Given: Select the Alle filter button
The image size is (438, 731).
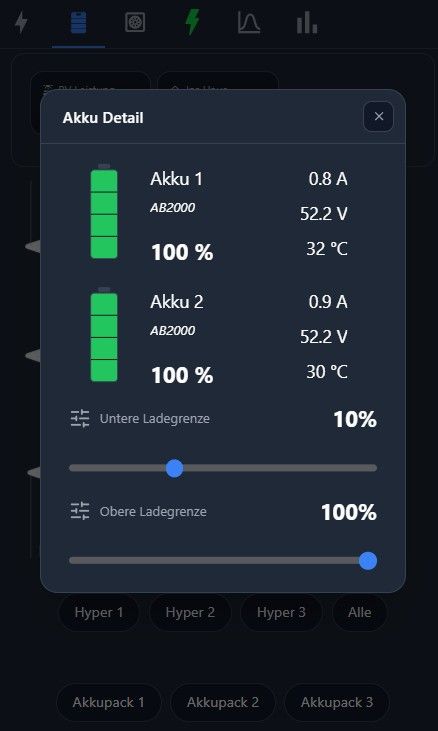Looking at the screenshot, I should pyautogui.click(x=359, y=612).
